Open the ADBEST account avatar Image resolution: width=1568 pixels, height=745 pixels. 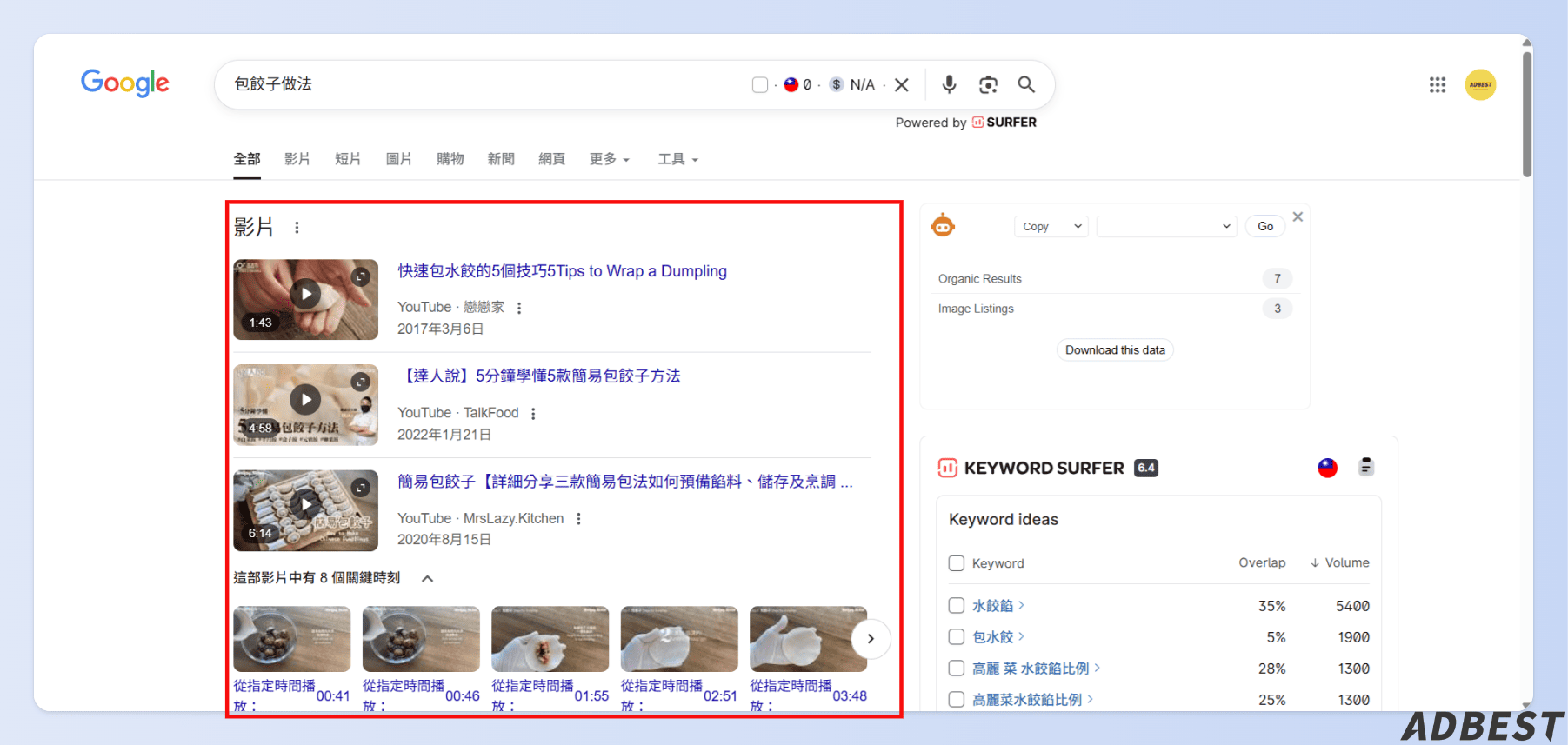(1480, 84)
